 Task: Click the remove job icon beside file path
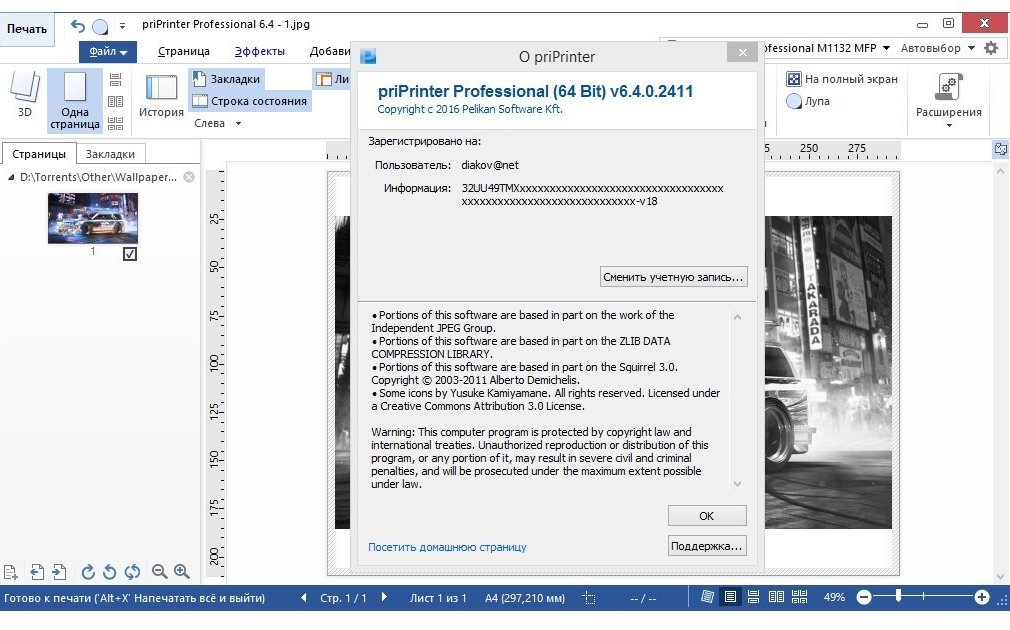pos(189,177)
